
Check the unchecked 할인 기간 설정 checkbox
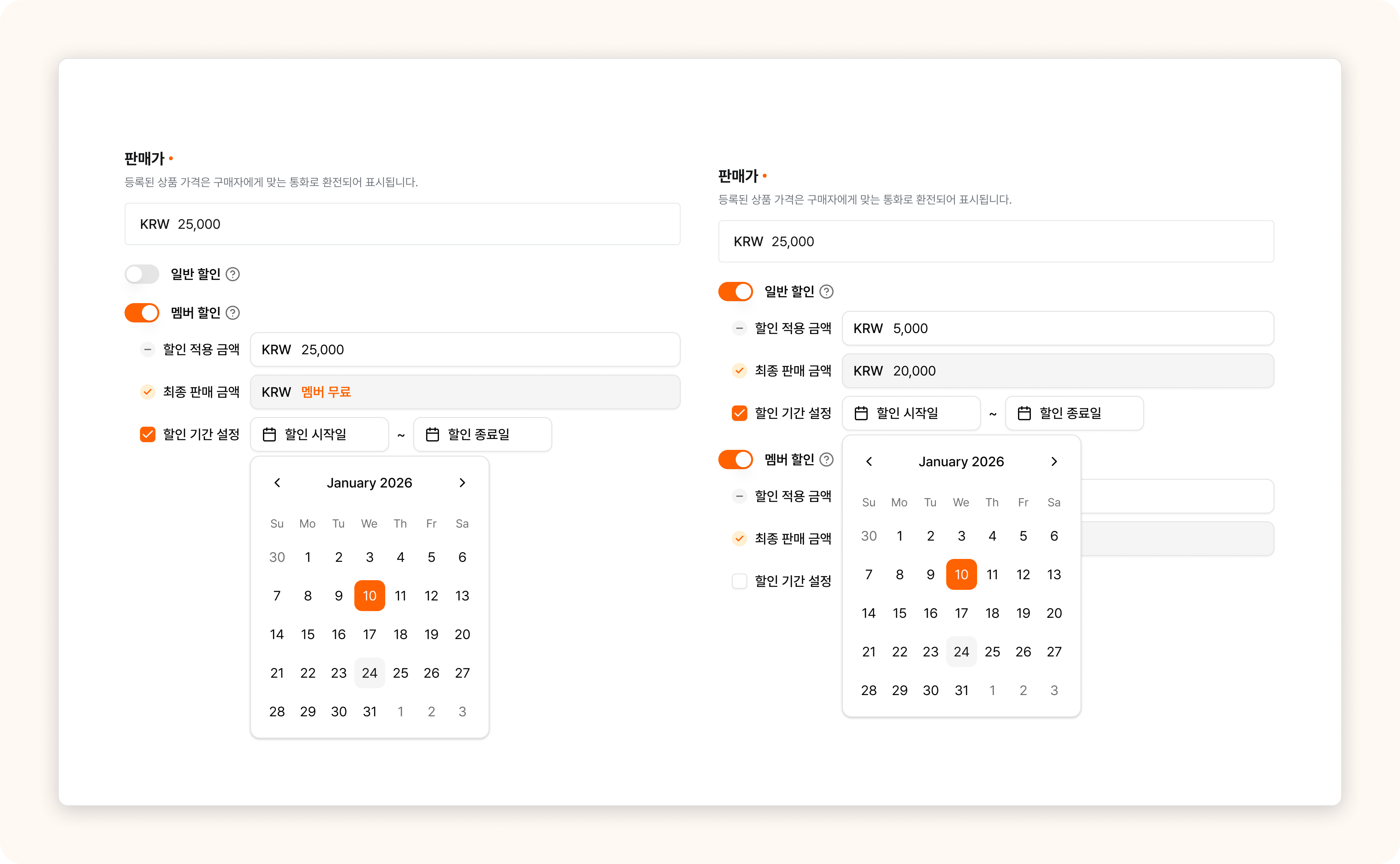[740, 581]
